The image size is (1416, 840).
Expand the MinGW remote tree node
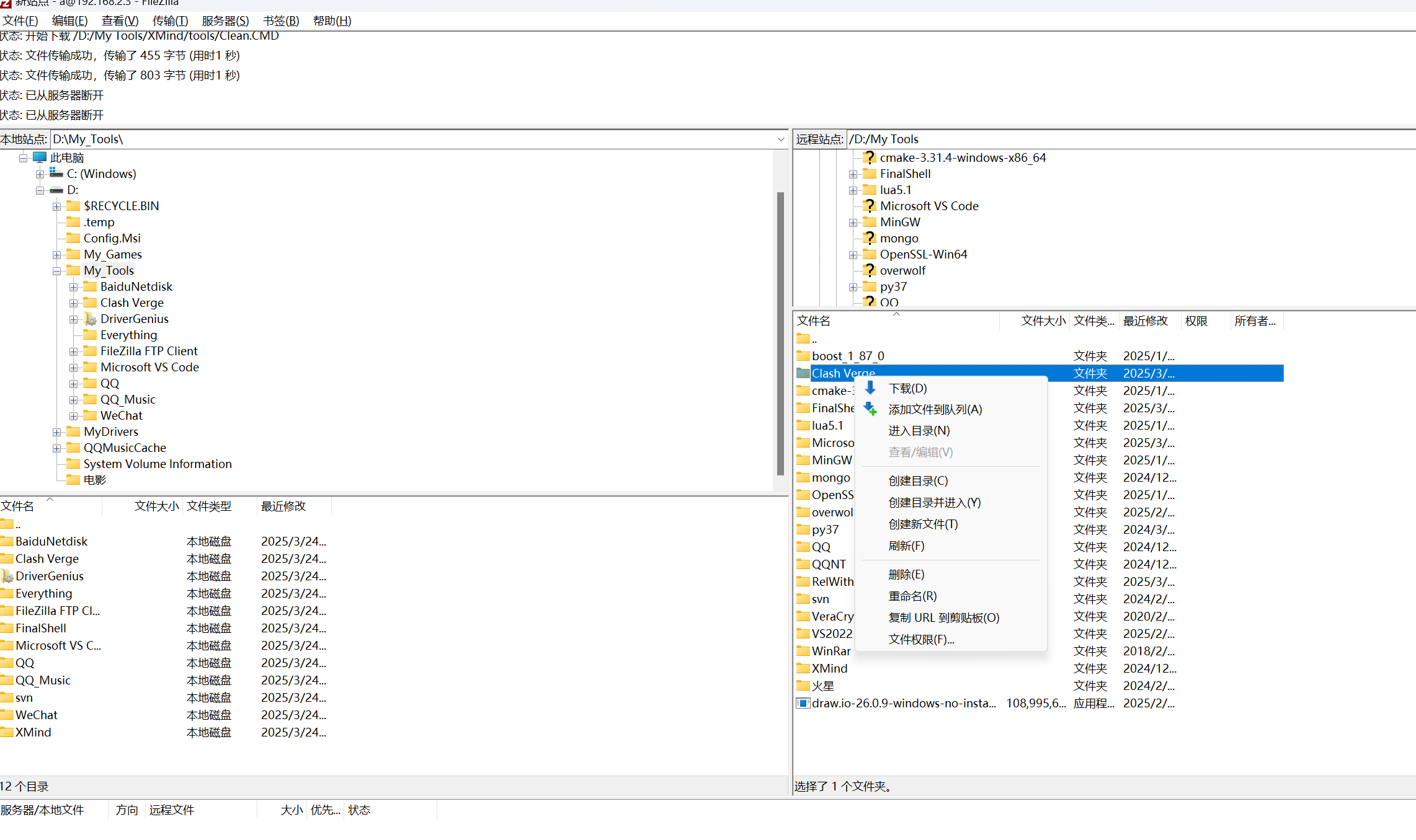coord(853,223)
